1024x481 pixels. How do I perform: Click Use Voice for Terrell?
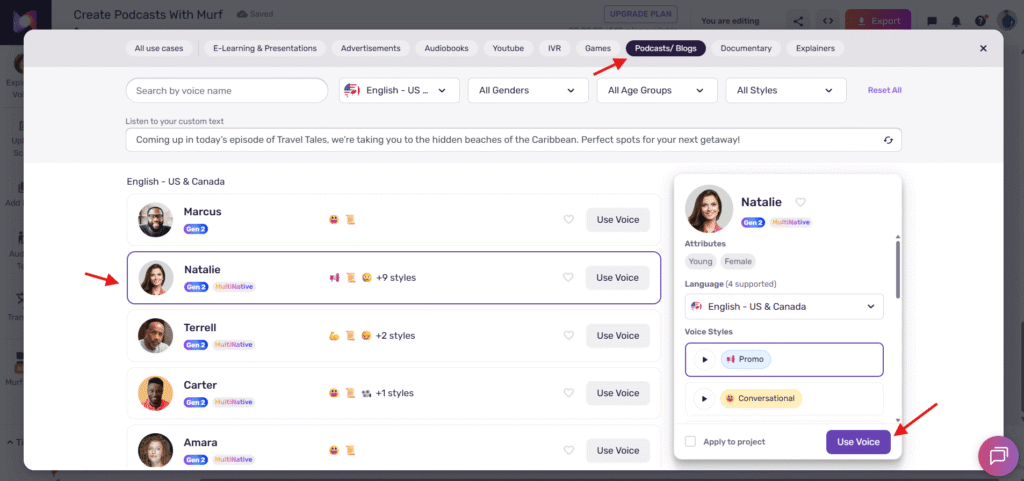(618, 335)
